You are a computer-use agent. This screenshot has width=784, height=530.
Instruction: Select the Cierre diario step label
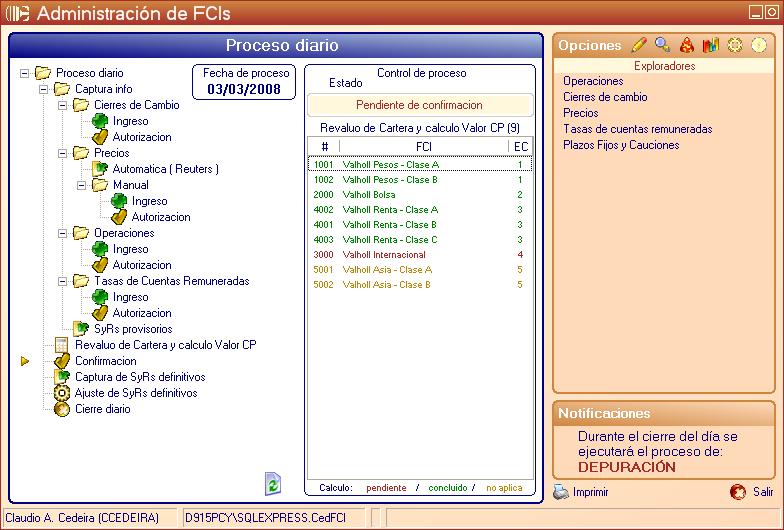tap(102, 409)
